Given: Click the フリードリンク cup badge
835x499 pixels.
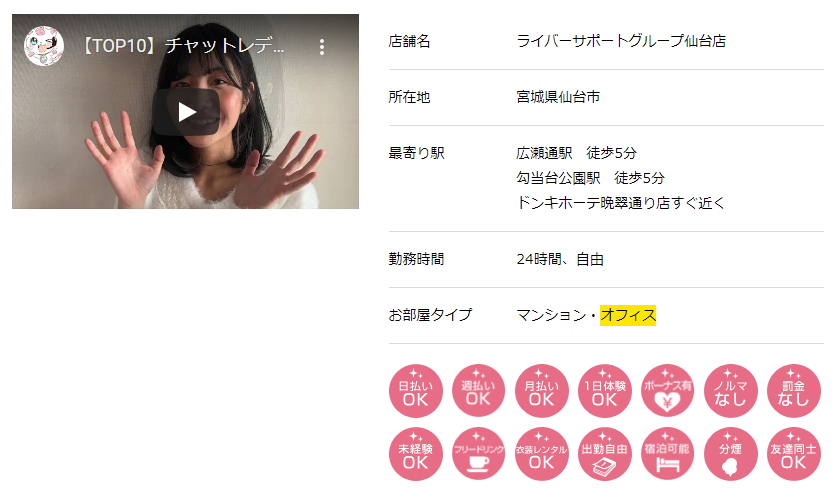Looking at the screenshot, I should click(x=478, y=454).
